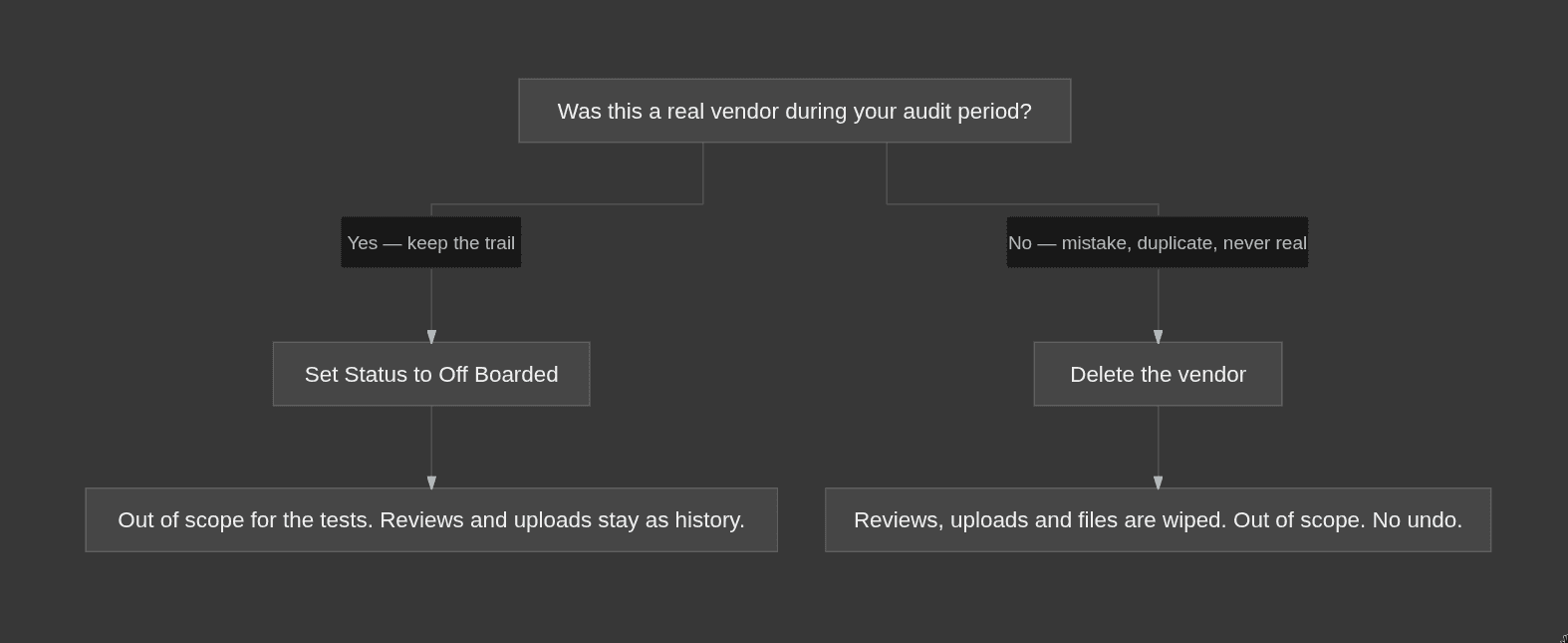The image size is (1568, 643).
Task: Click empty canvas between the two middle nodes
Action: (812, 374)
